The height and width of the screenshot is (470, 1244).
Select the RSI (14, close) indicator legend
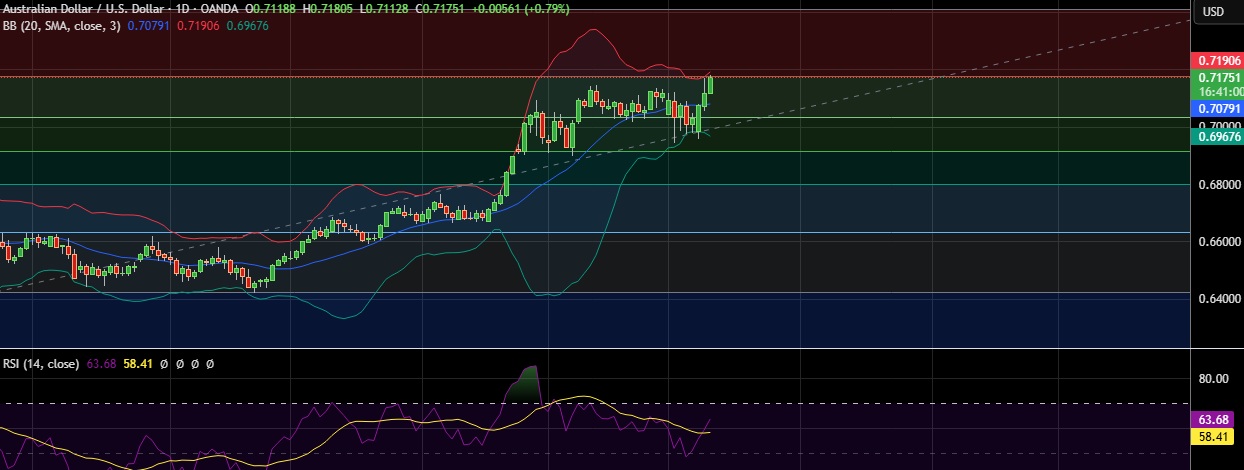pos(40,364)
